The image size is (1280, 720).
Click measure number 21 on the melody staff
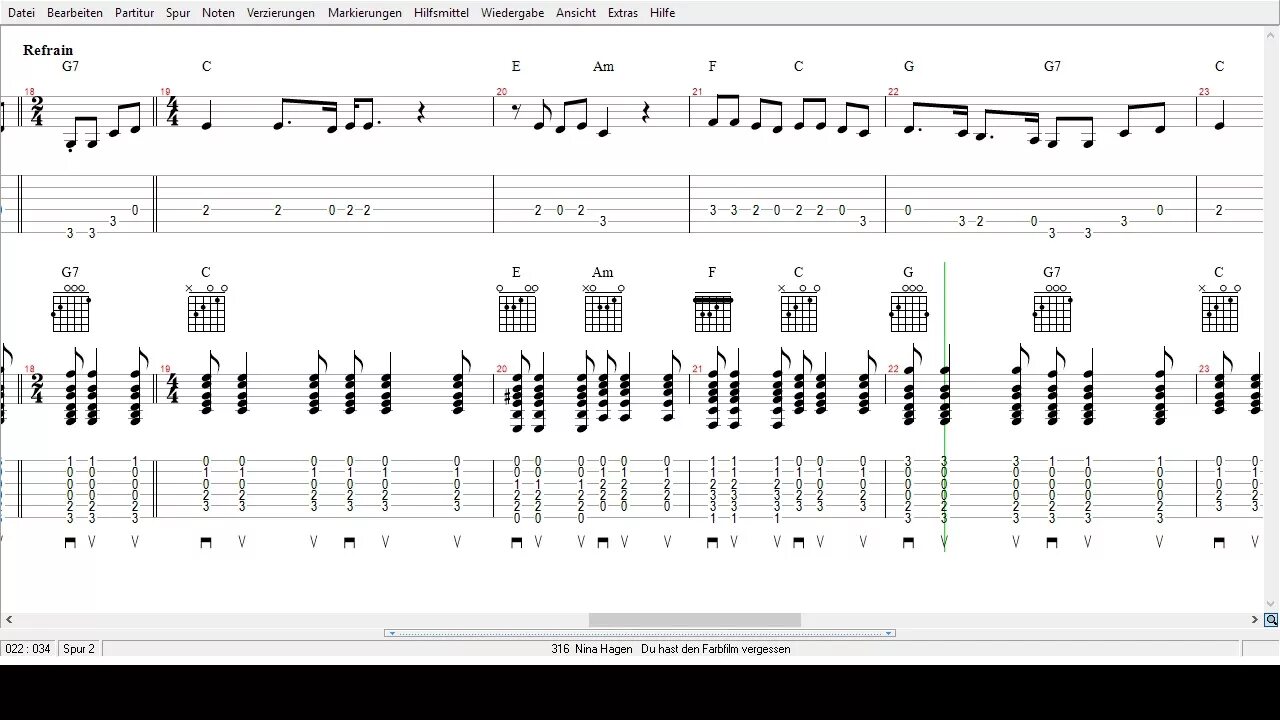[x=697, y=92]
